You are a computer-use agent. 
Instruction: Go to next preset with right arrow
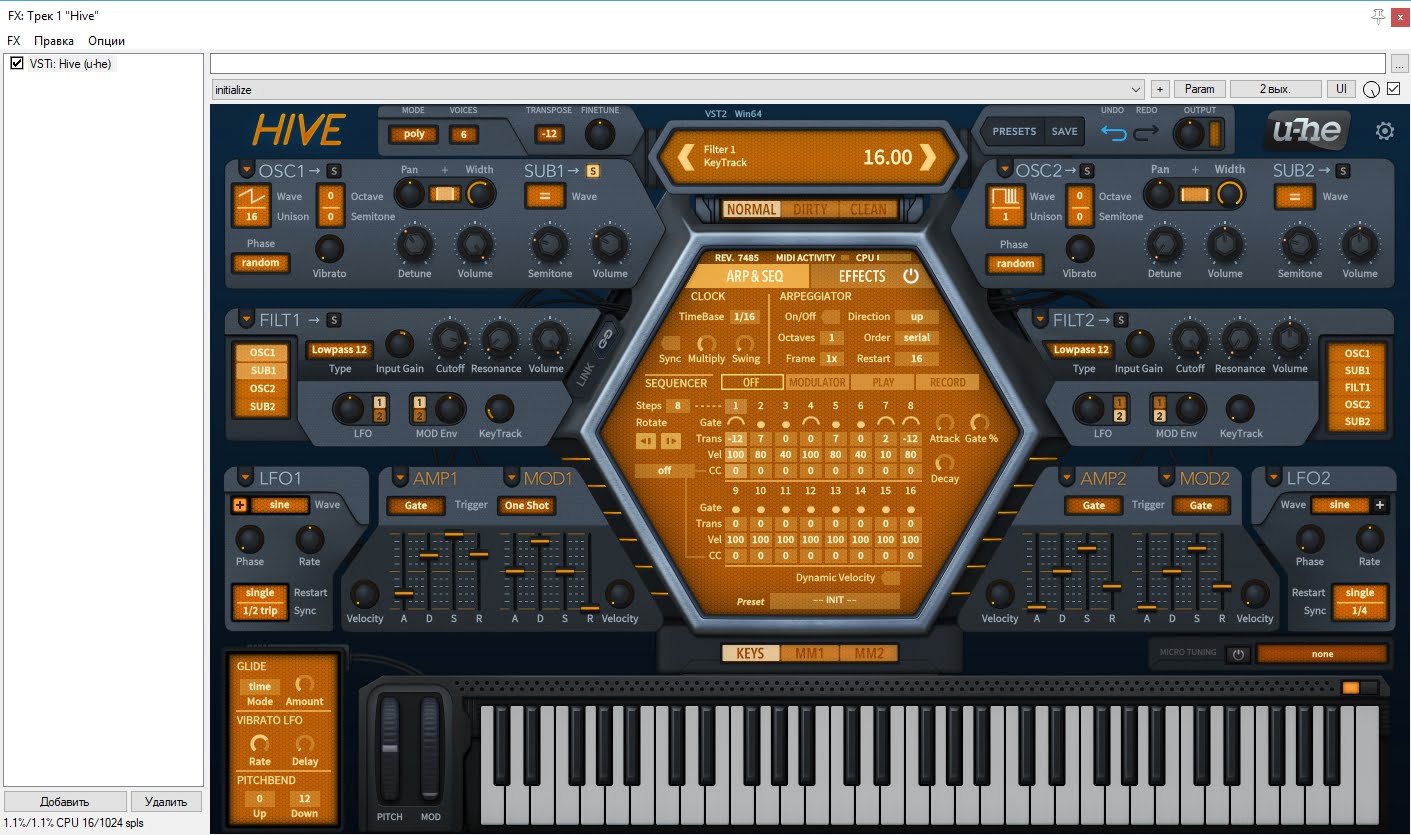click(928, 157)
